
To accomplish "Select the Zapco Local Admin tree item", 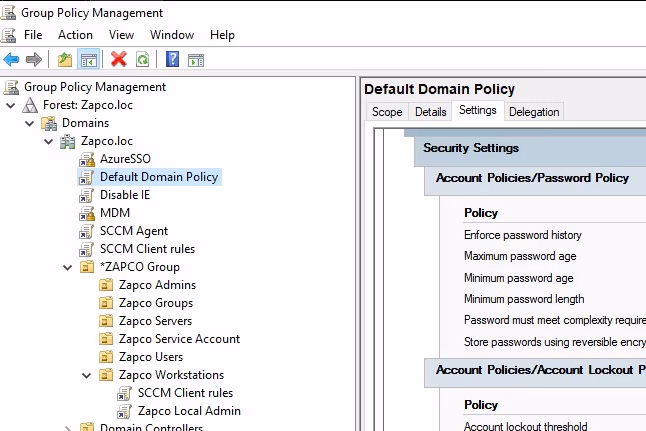I will (189, 411).
